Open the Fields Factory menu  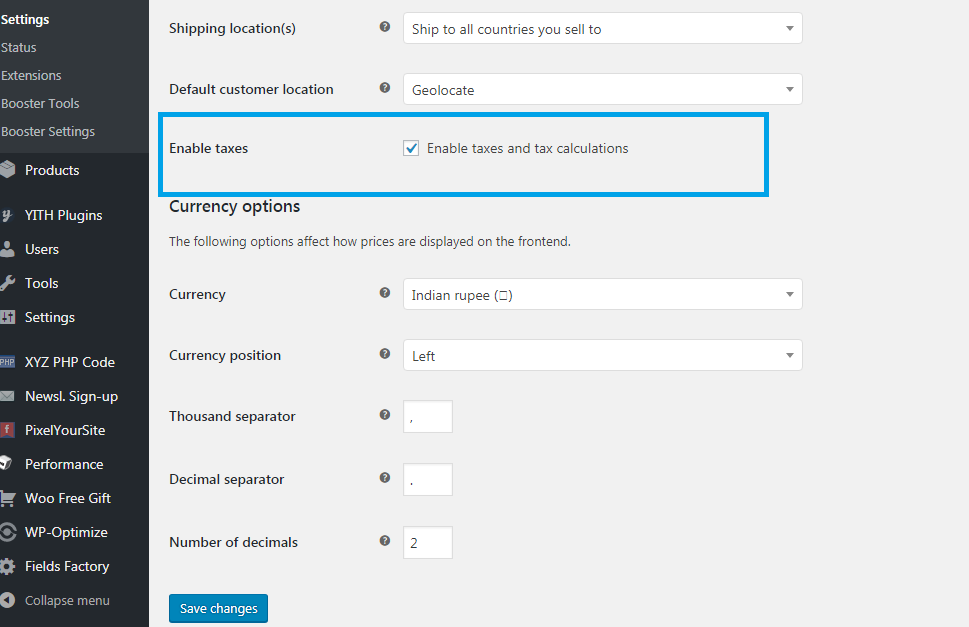(x=67, y=566)
